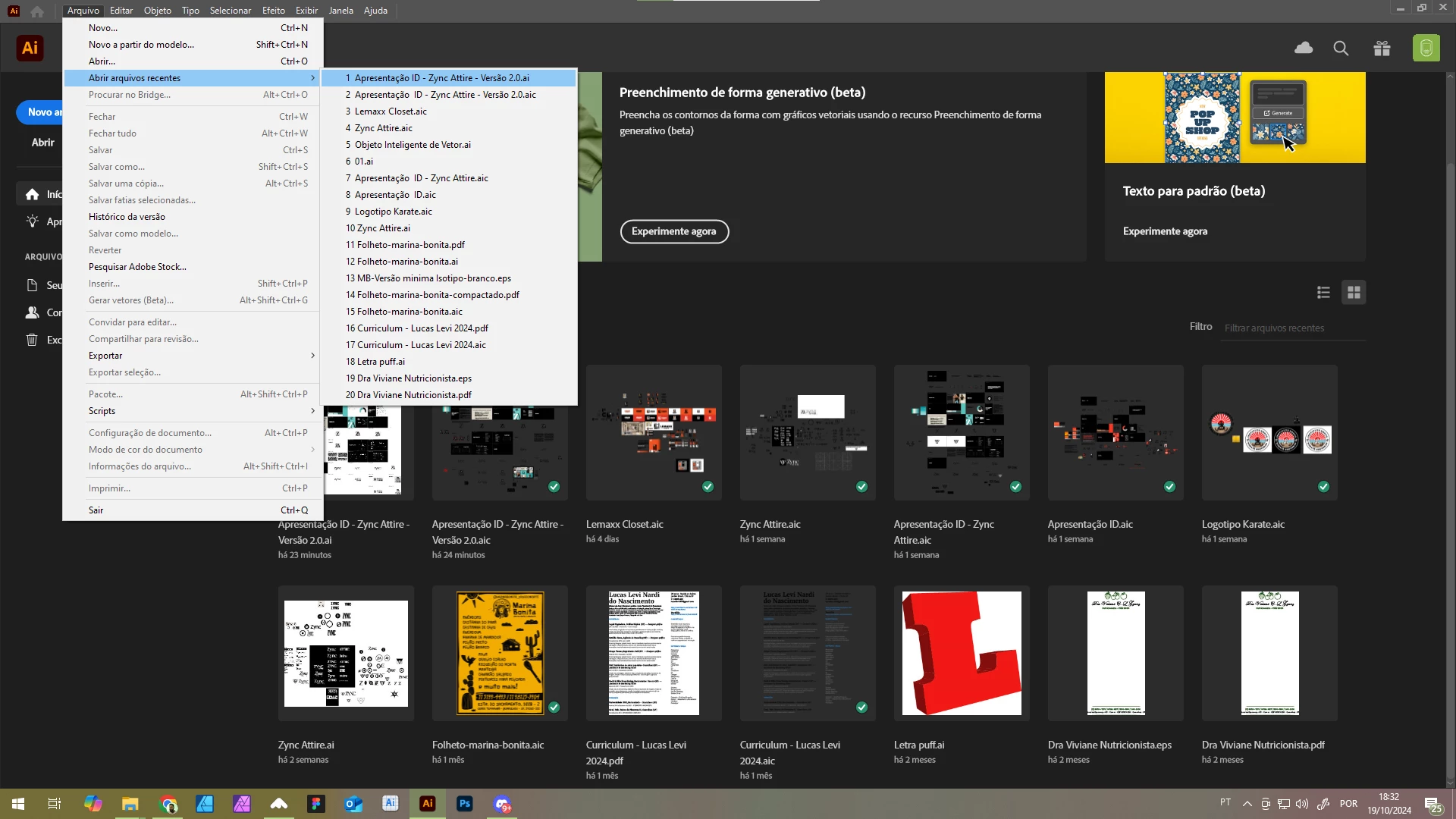Image resolution: width=1456 pixels, height=819 pixels.
Task: Click the Home icon in title bar
Action: click(37, 11)
